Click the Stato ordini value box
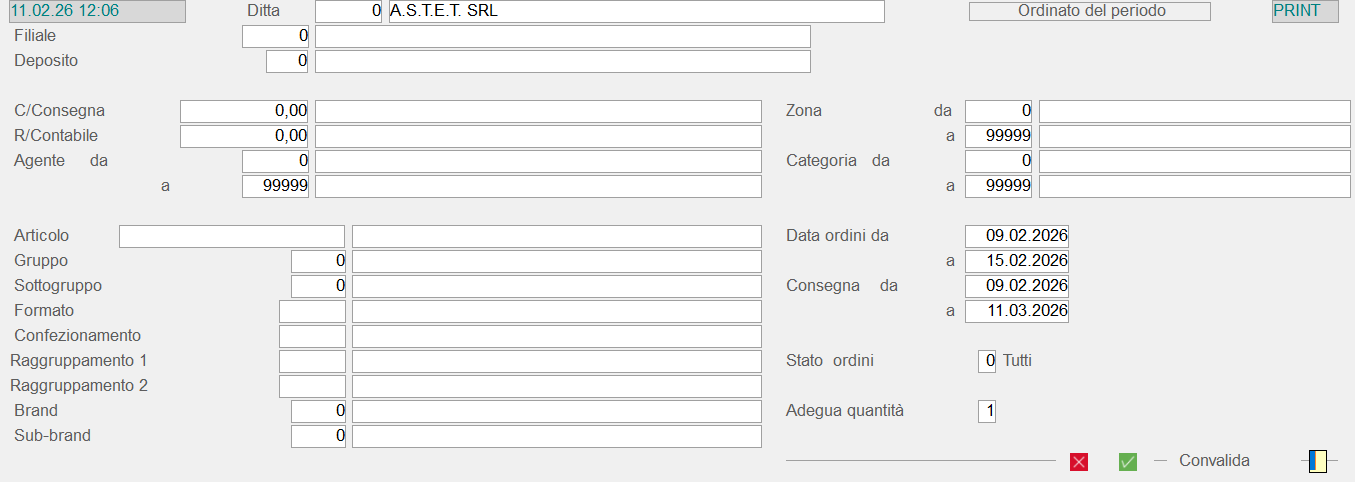This screenshot has width=1355, height=482. tap(987, 361)
